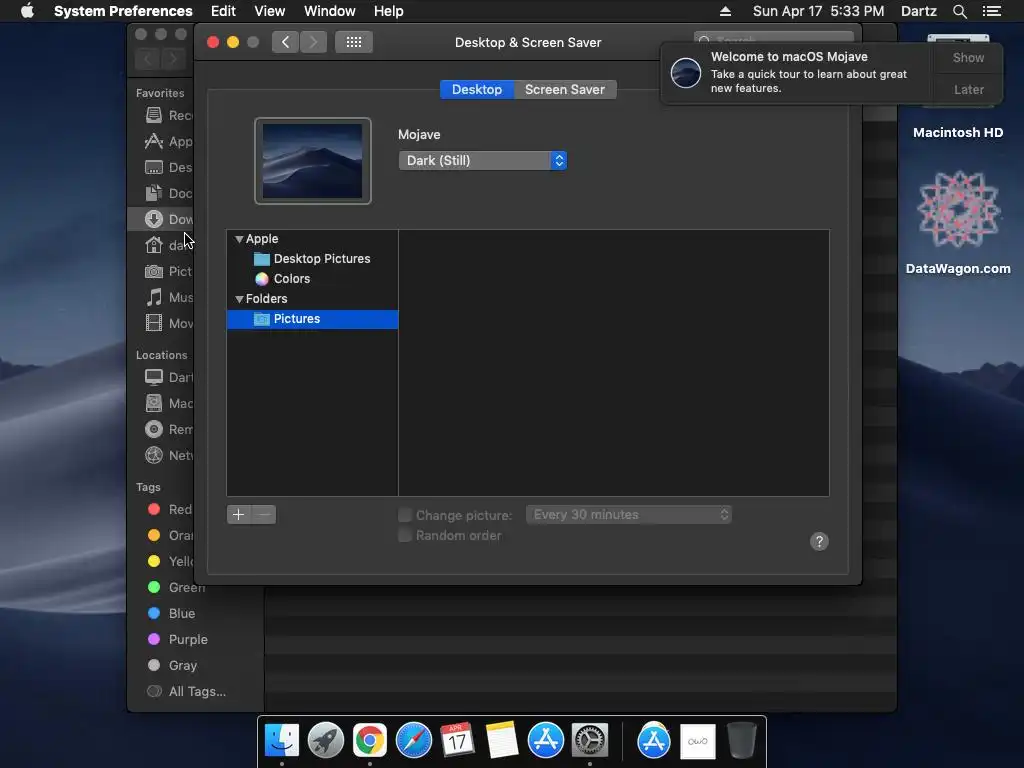The width and height of the screenshot is (1024, 768).
Task: Open Google Chrome in the Dock
Action: [x=370, y=741]
